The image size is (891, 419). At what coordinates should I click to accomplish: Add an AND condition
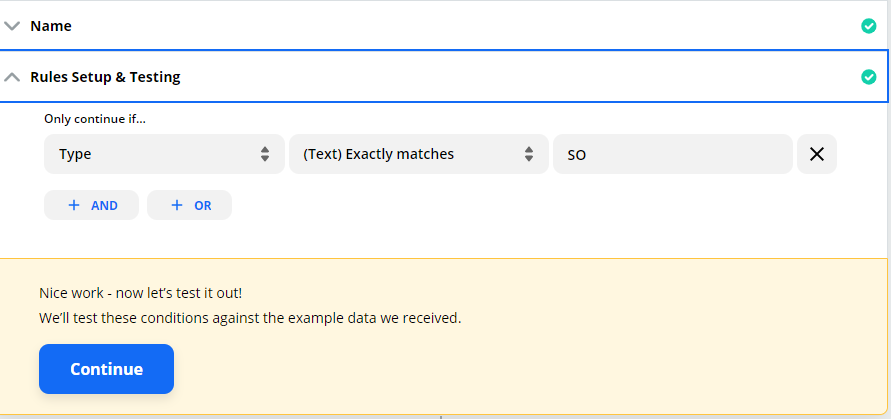pyautogui.click(x=91, y=205)
